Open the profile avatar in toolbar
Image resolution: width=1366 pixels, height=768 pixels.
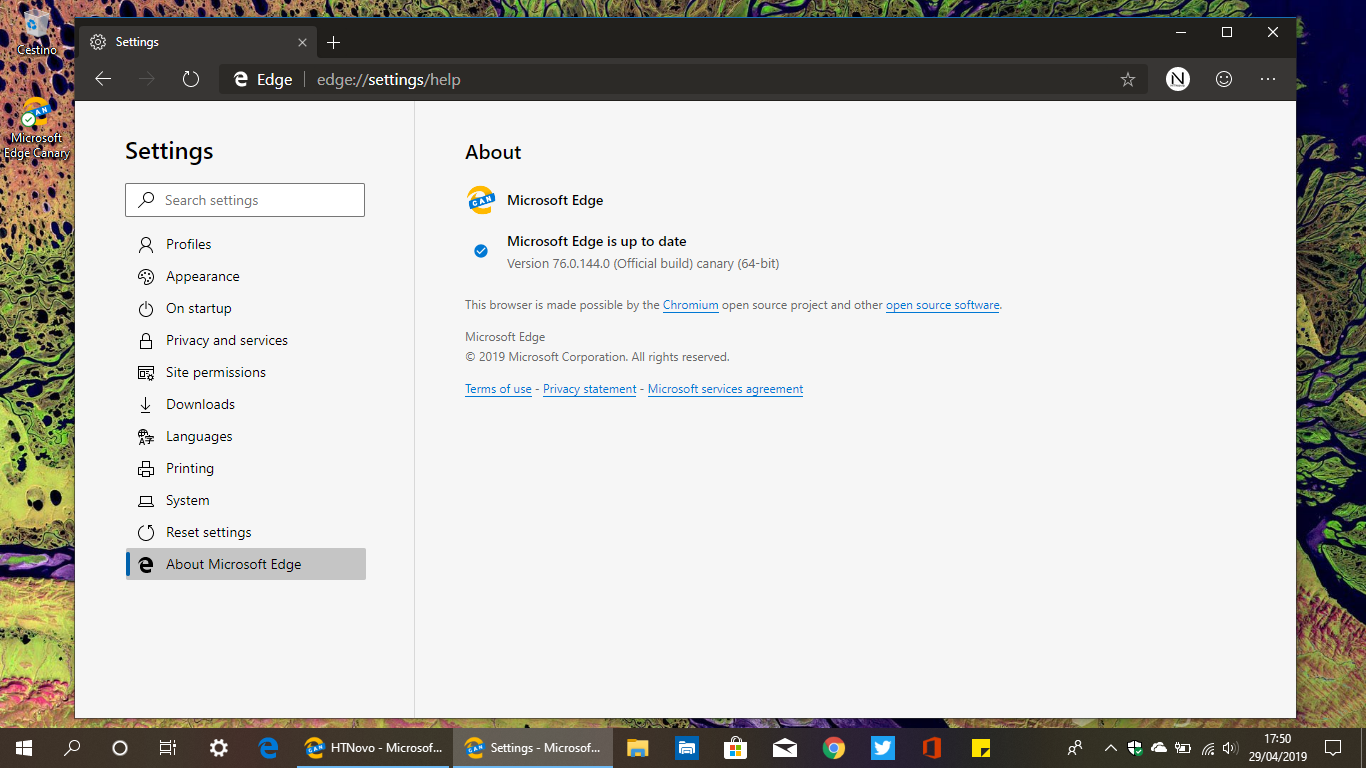(1178, 79)
